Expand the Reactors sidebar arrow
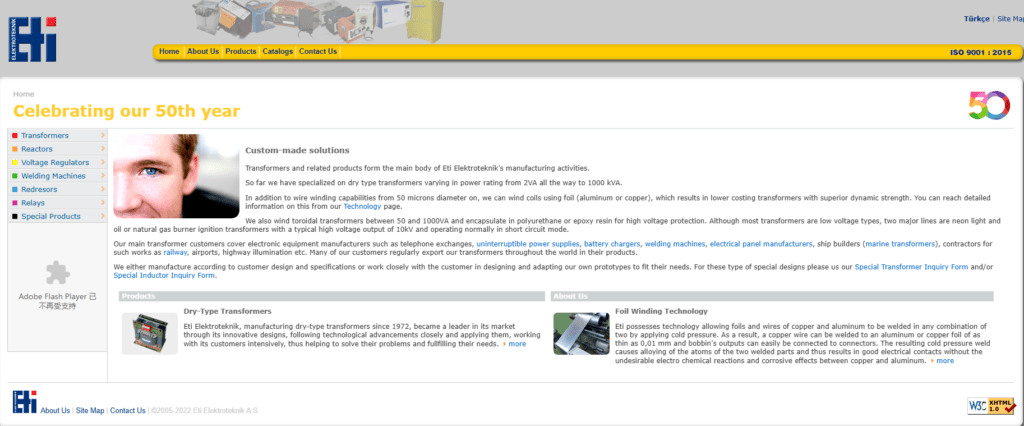The image size is (1024, 426). [x=103, y=149]
